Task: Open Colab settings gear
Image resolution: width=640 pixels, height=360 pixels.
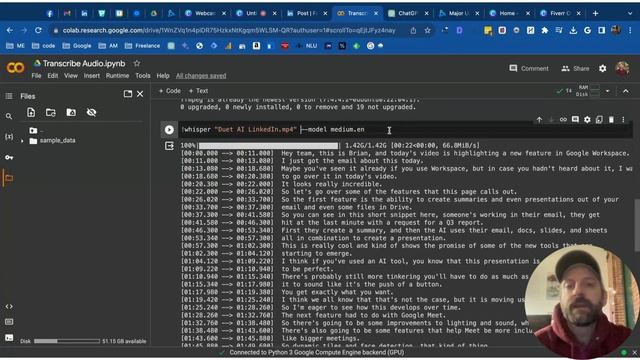Action: tap(602, 68)
